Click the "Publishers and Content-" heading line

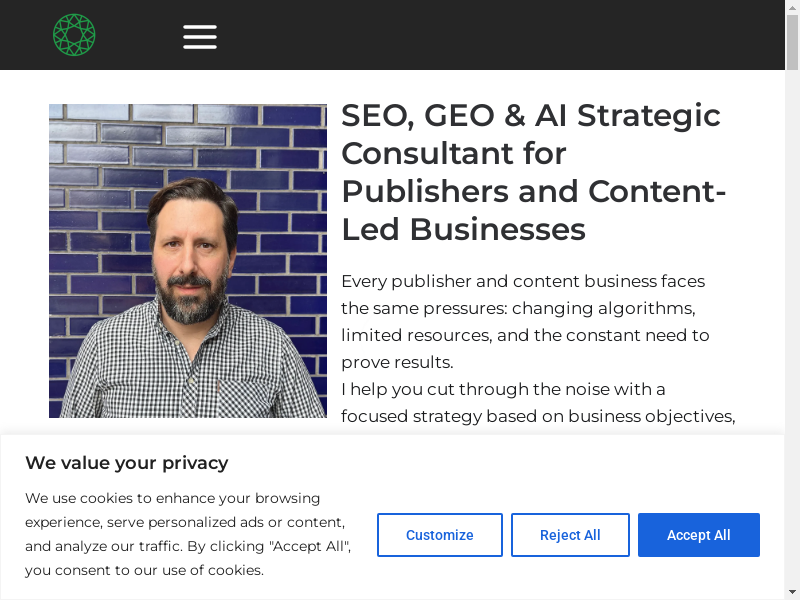[533, 192]
